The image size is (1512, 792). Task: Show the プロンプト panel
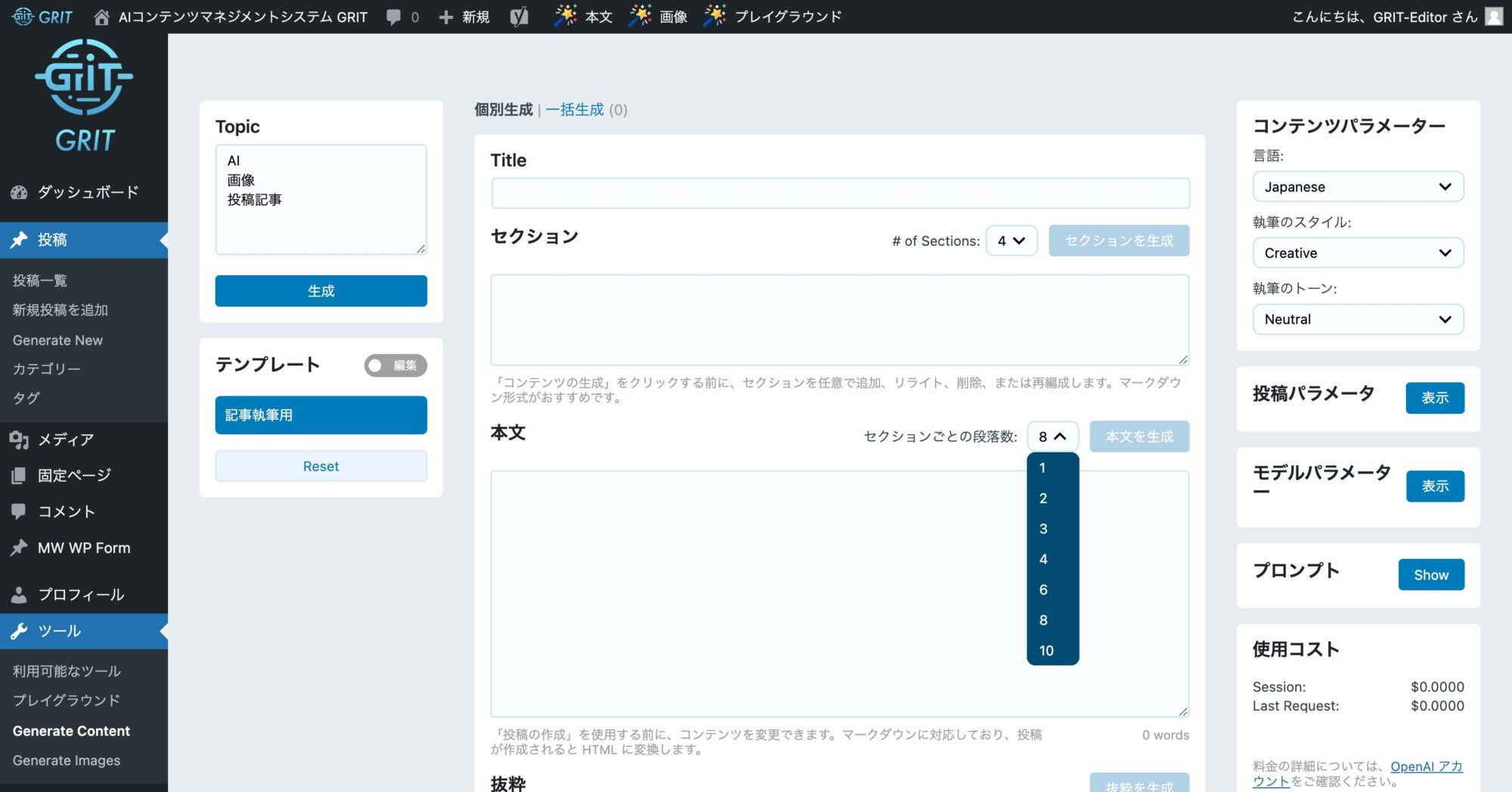[1430, 575]
